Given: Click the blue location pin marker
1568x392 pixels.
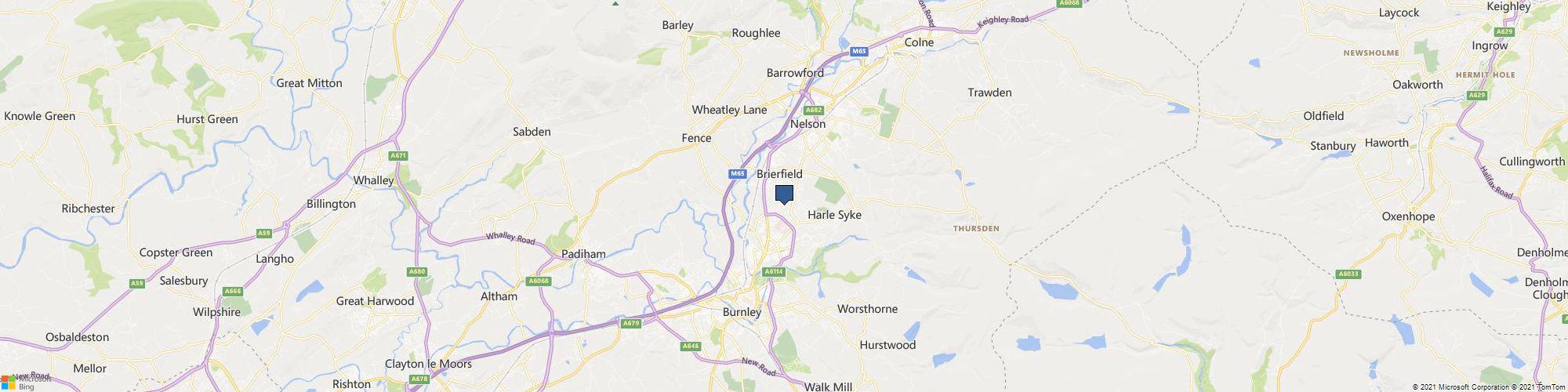Looking at the screenshot, I should (784, 194).
